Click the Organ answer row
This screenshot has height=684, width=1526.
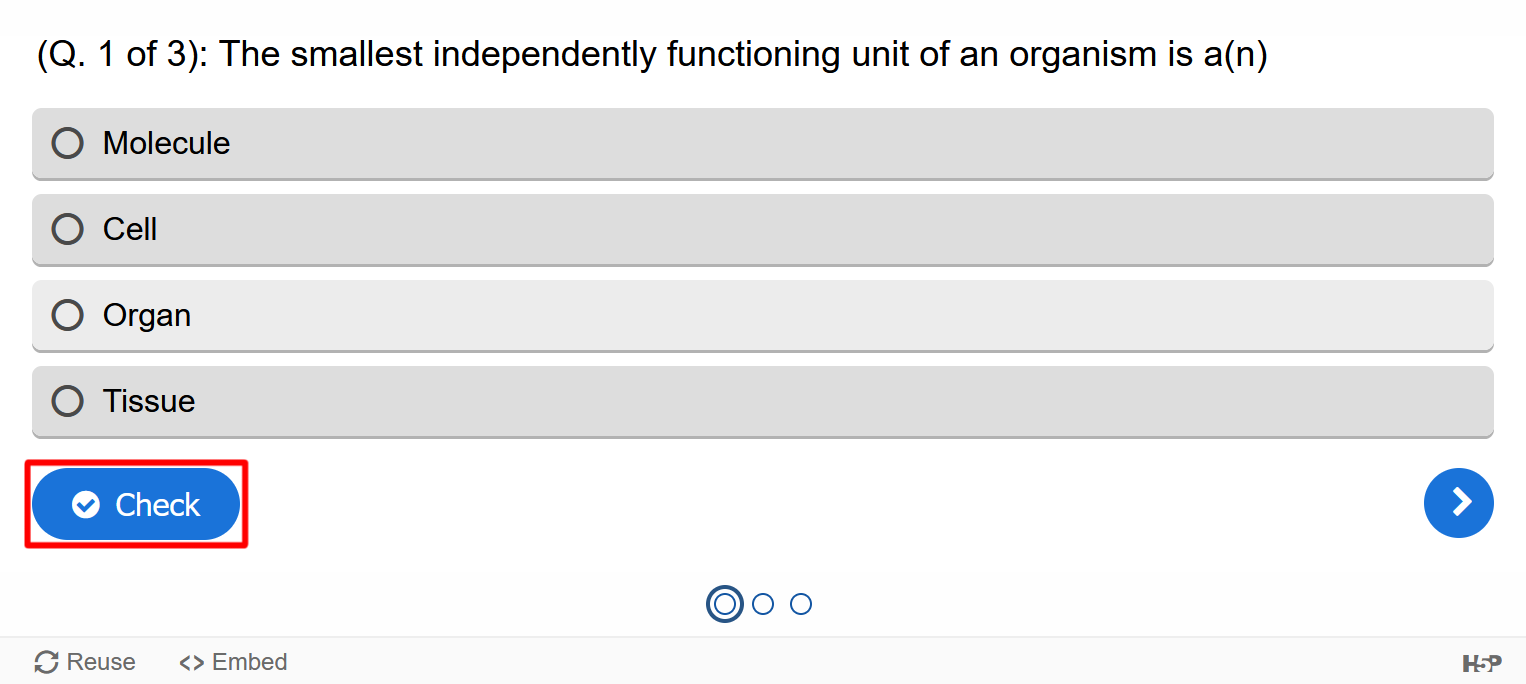pos(763,315)
